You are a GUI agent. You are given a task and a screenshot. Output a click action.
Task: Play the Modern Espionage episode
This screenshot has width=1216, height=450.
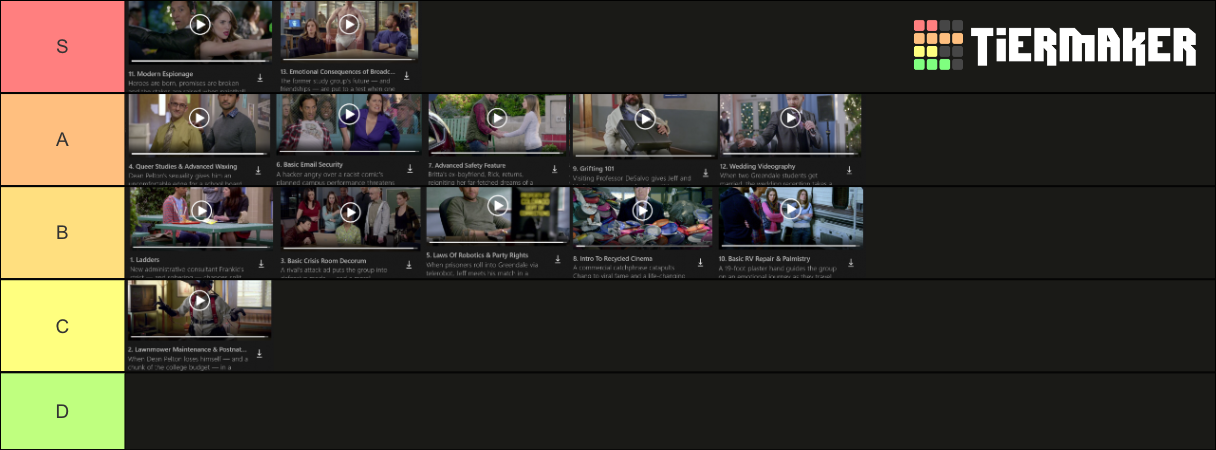pos(200,24)
